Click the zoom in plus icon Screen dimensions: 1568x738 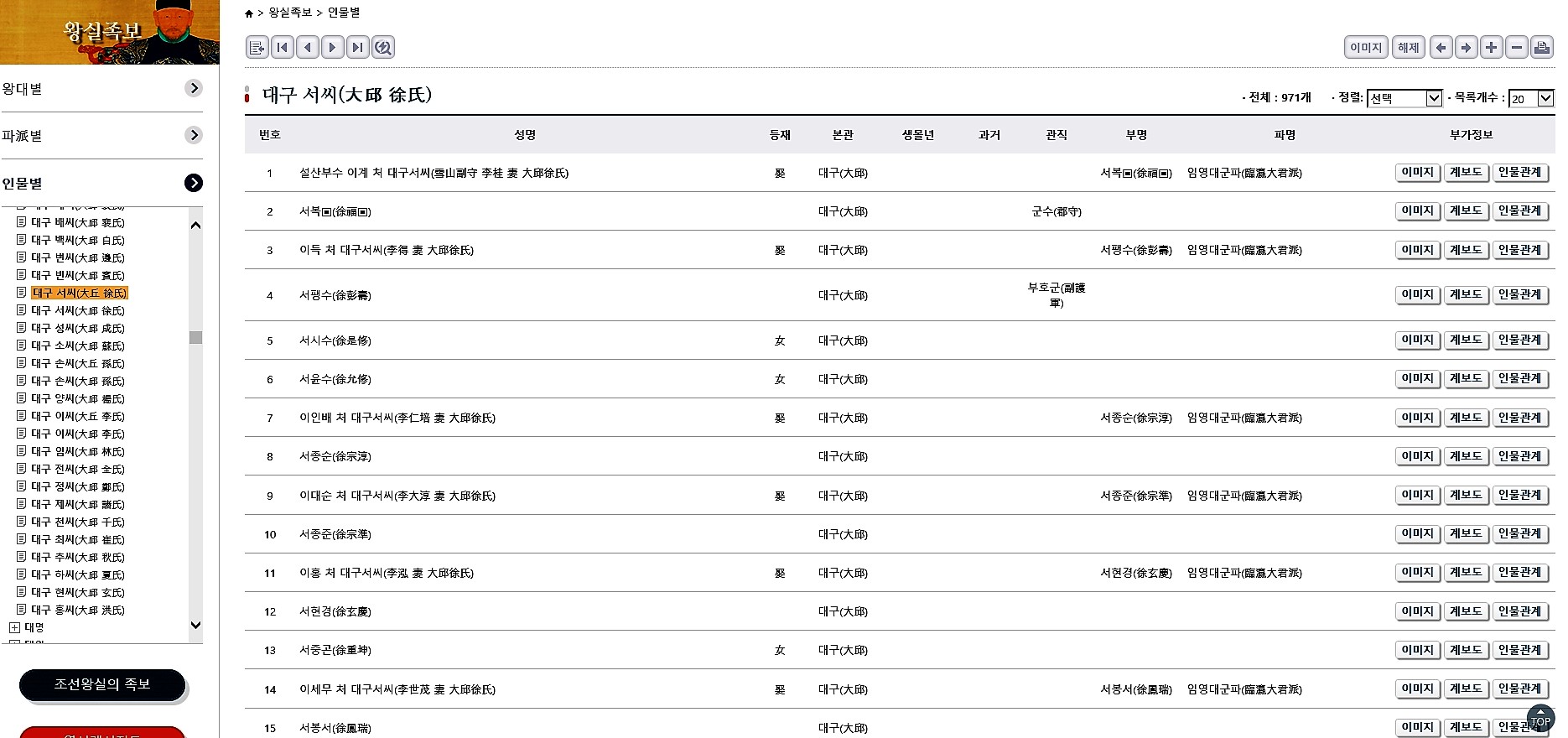click(x=1491, y=48)
